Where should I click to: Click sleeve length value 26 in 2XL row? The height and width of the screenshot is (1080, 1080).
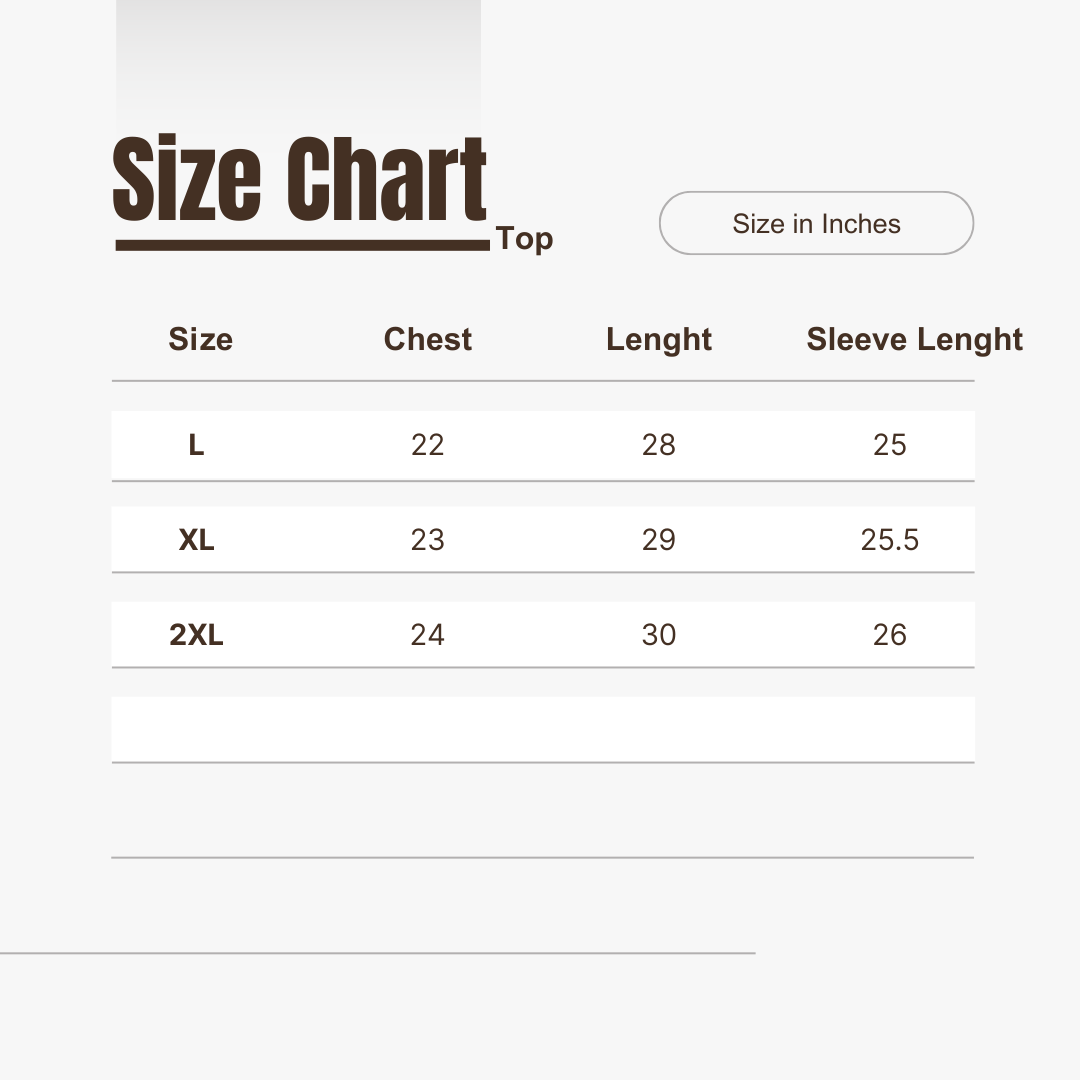coord(889,635)
